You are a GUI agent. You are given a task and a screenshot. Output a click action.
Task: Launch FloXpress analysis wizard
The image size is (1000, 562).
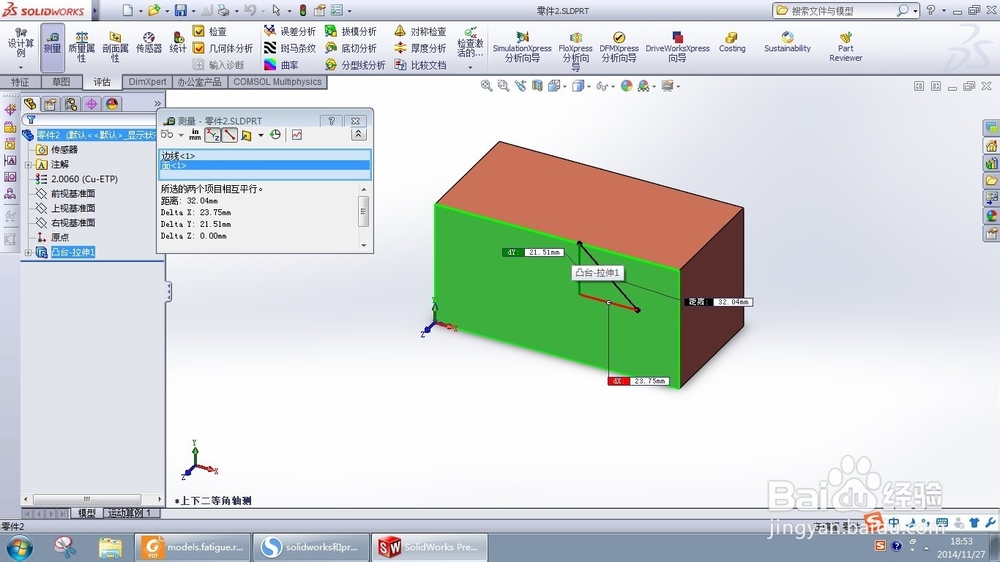(575, 50)
